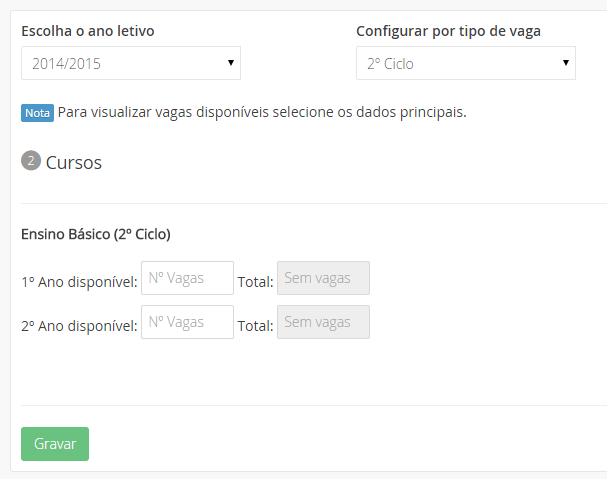Focus the 1º Ano 'Nº Vagas' field

(187, 279)
